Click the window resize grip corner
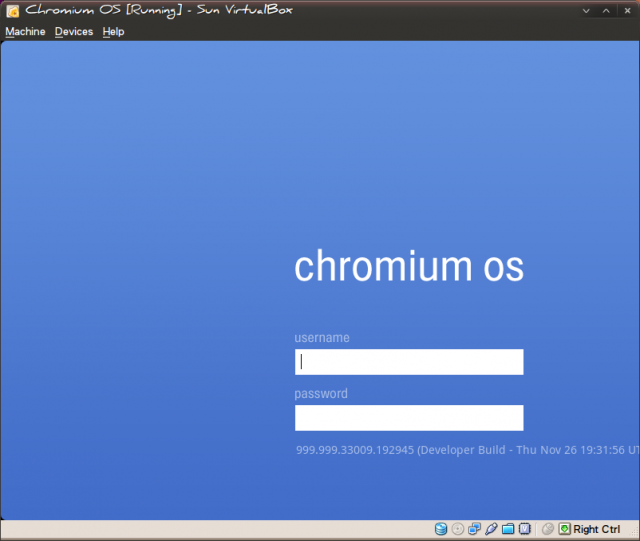 click(634, 534)
